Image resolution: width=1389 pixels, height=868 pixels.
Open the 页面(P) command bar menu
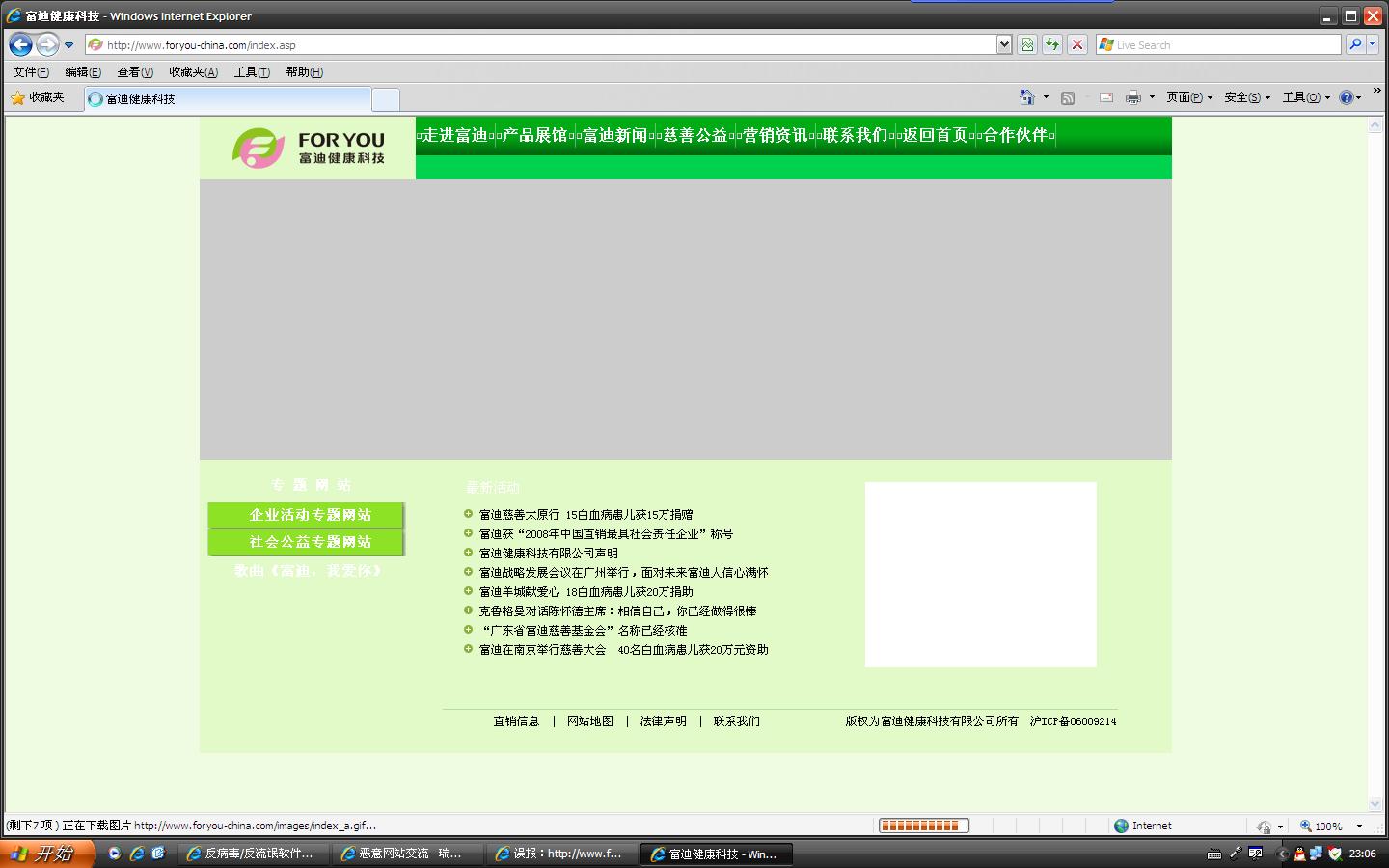click(x=1189, y=97)
